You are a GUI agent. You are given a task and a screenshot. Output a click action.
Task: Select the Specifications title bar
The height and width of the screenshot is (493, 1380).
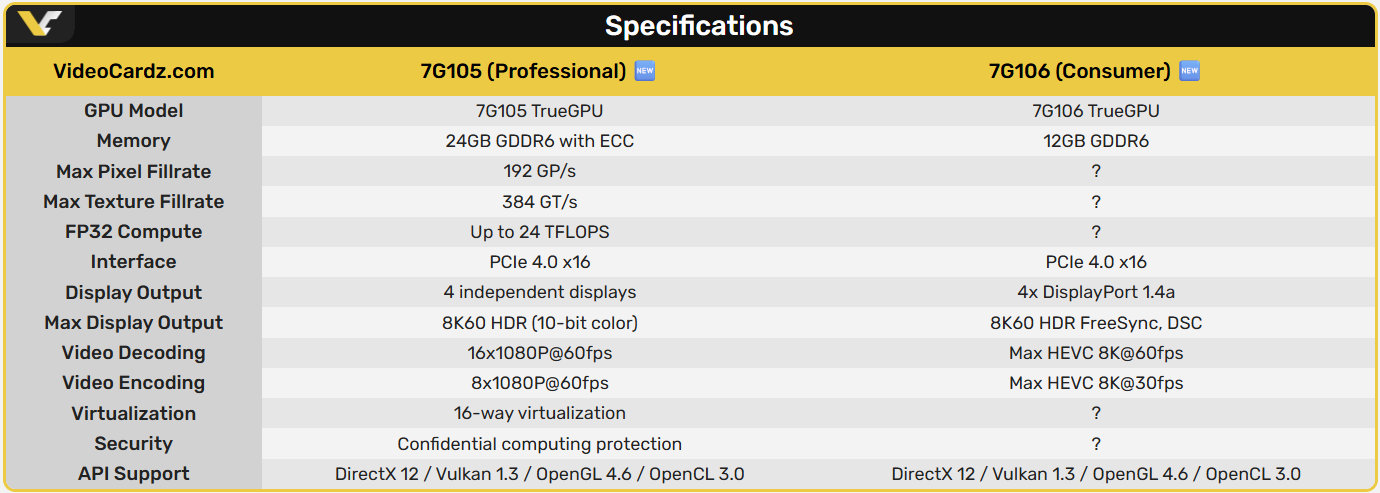(698, 26)
